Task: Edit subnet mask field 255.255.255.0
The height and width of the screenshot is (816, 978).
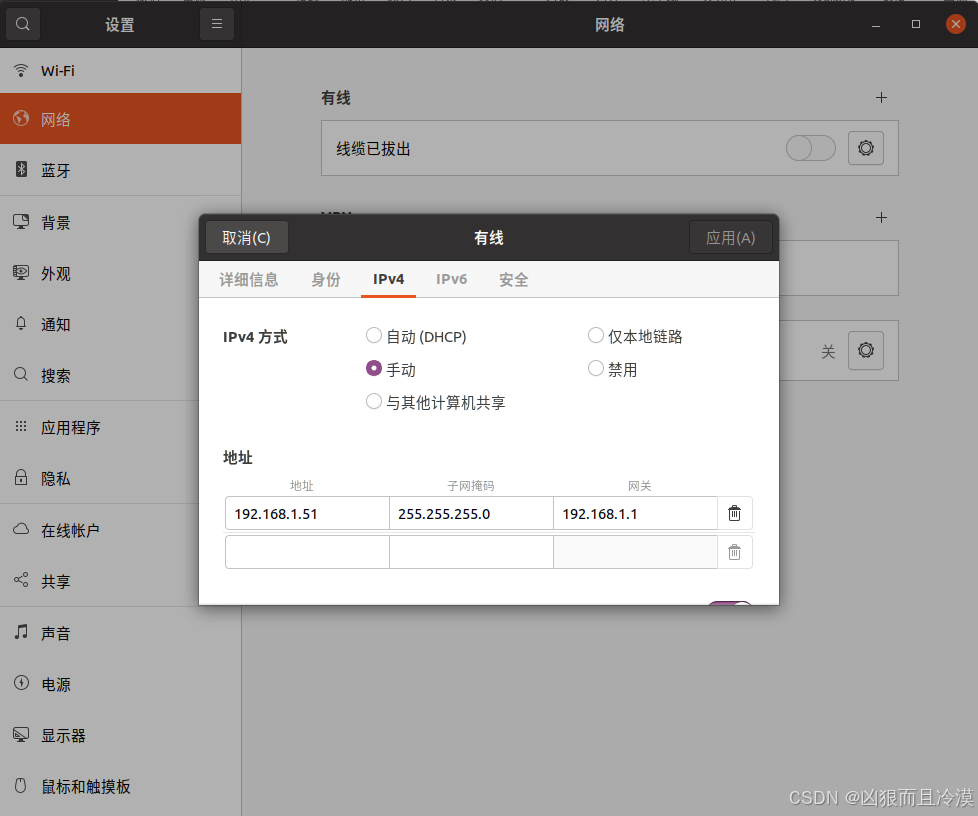Action: click(x=472, y=513)
